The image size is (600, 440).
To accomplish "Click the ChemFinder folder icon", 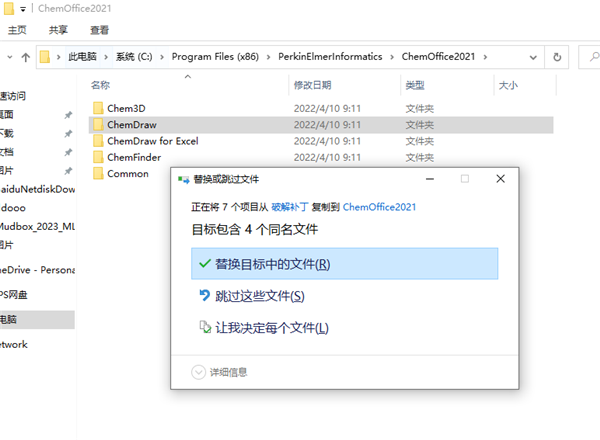I will 98,157.
